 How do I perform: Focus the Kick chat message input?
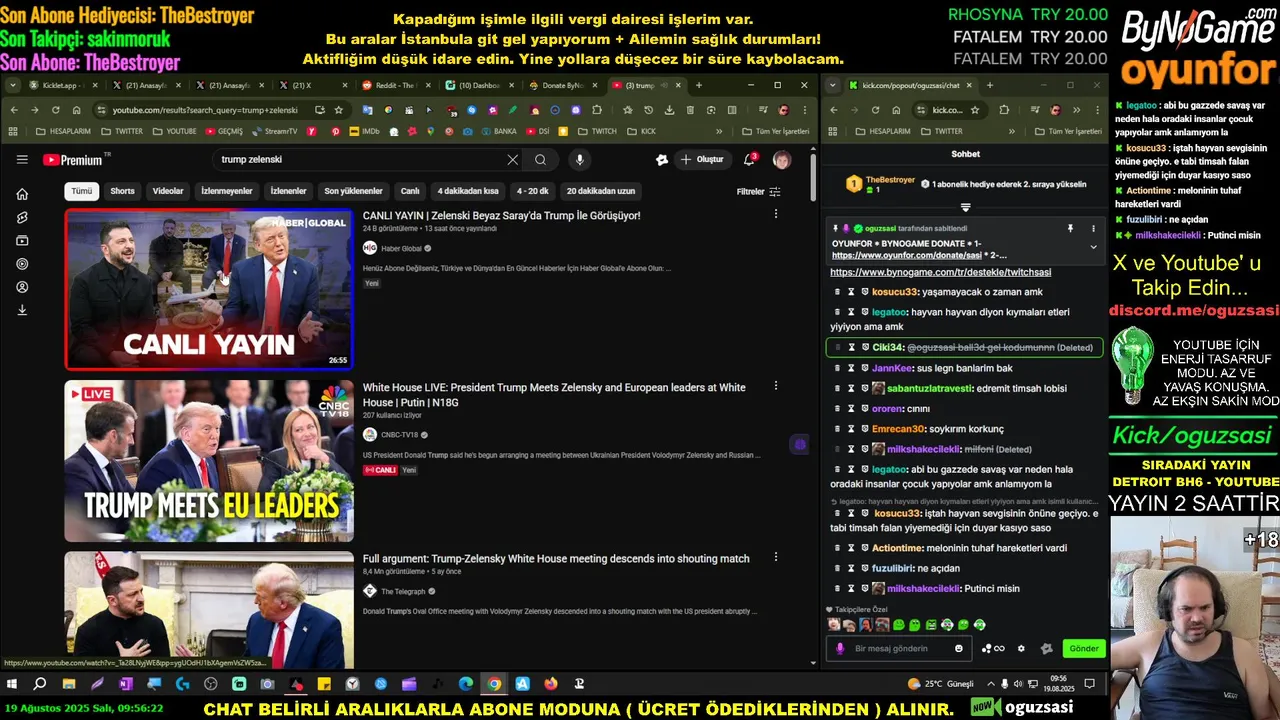click(900, 648)
